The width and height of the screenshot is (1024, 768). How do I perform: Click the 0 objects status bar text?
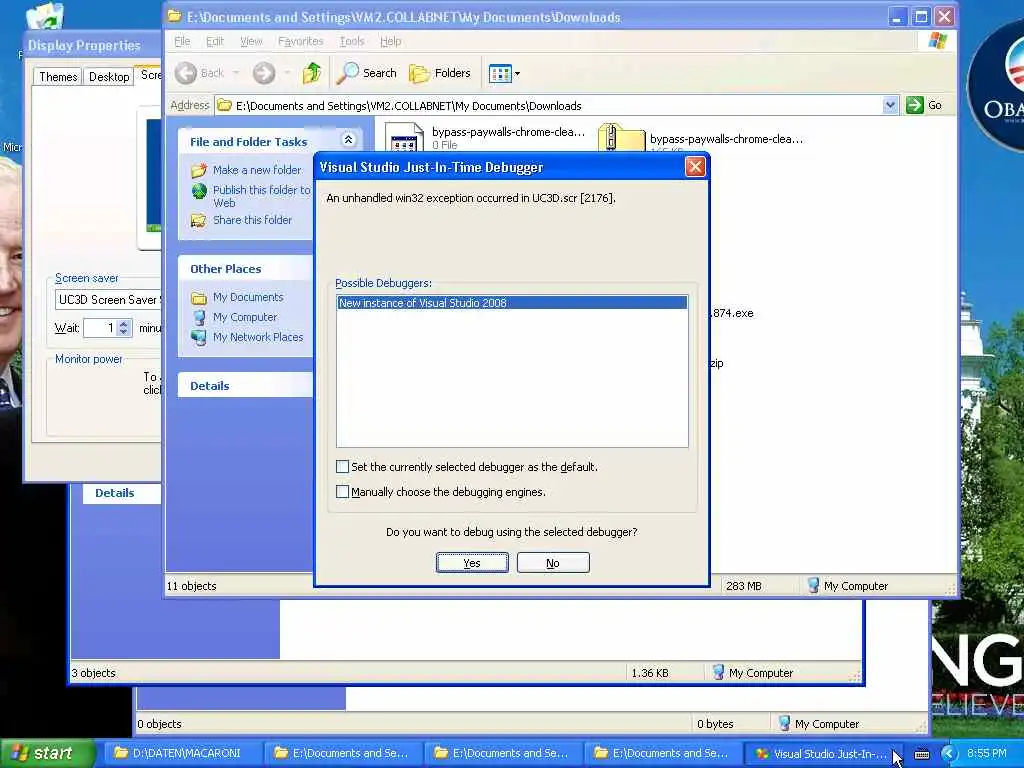pos(159,724)
